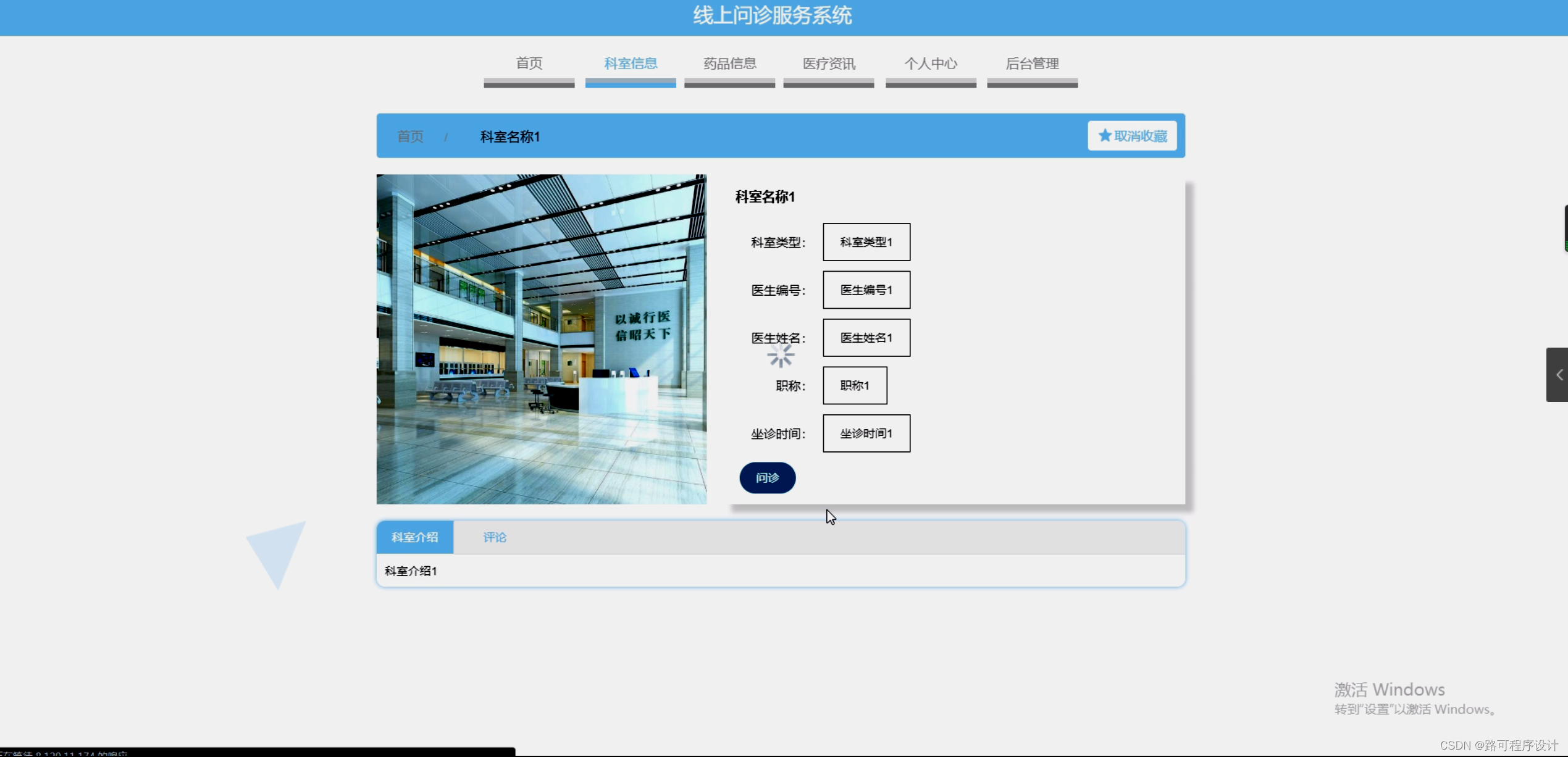
Task: Click the dark progress bar at bottom
Action: (258, 751)
